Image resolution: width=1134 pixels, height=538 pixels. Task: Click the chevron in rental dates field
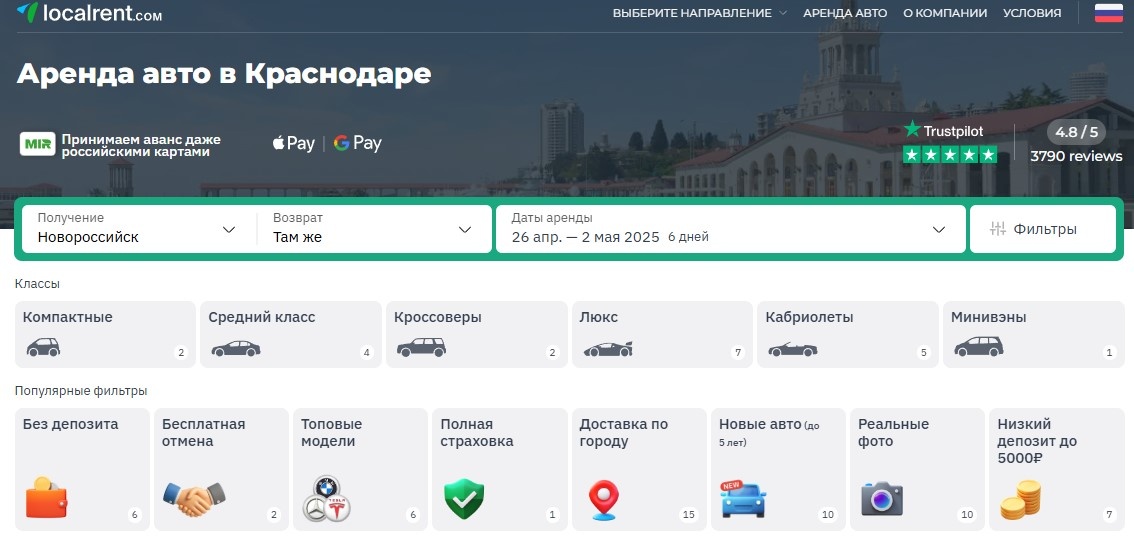pos(939,230)
